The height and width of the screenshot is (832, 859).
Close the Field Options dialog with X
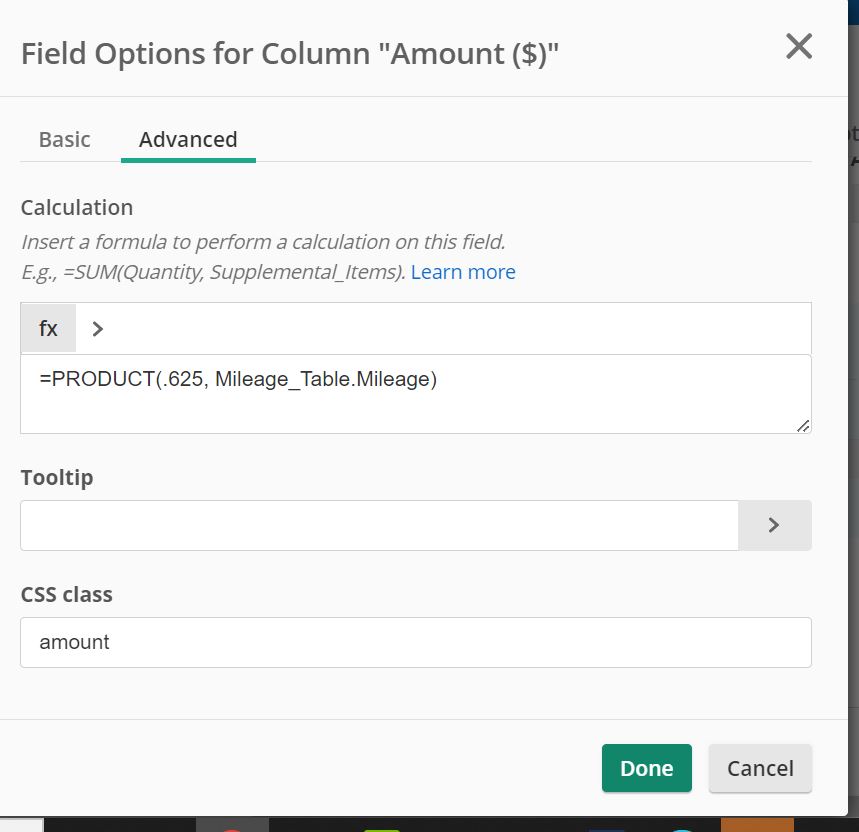[799, 46]
